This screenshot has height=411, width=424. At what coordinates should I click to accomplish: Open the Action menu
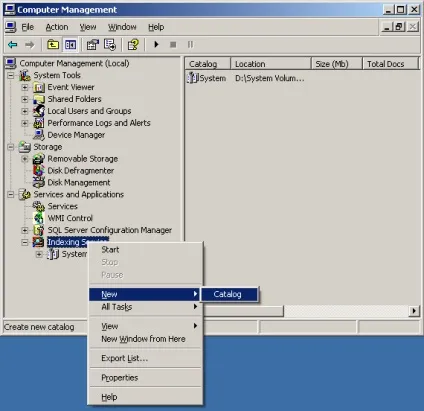point(57,27)
